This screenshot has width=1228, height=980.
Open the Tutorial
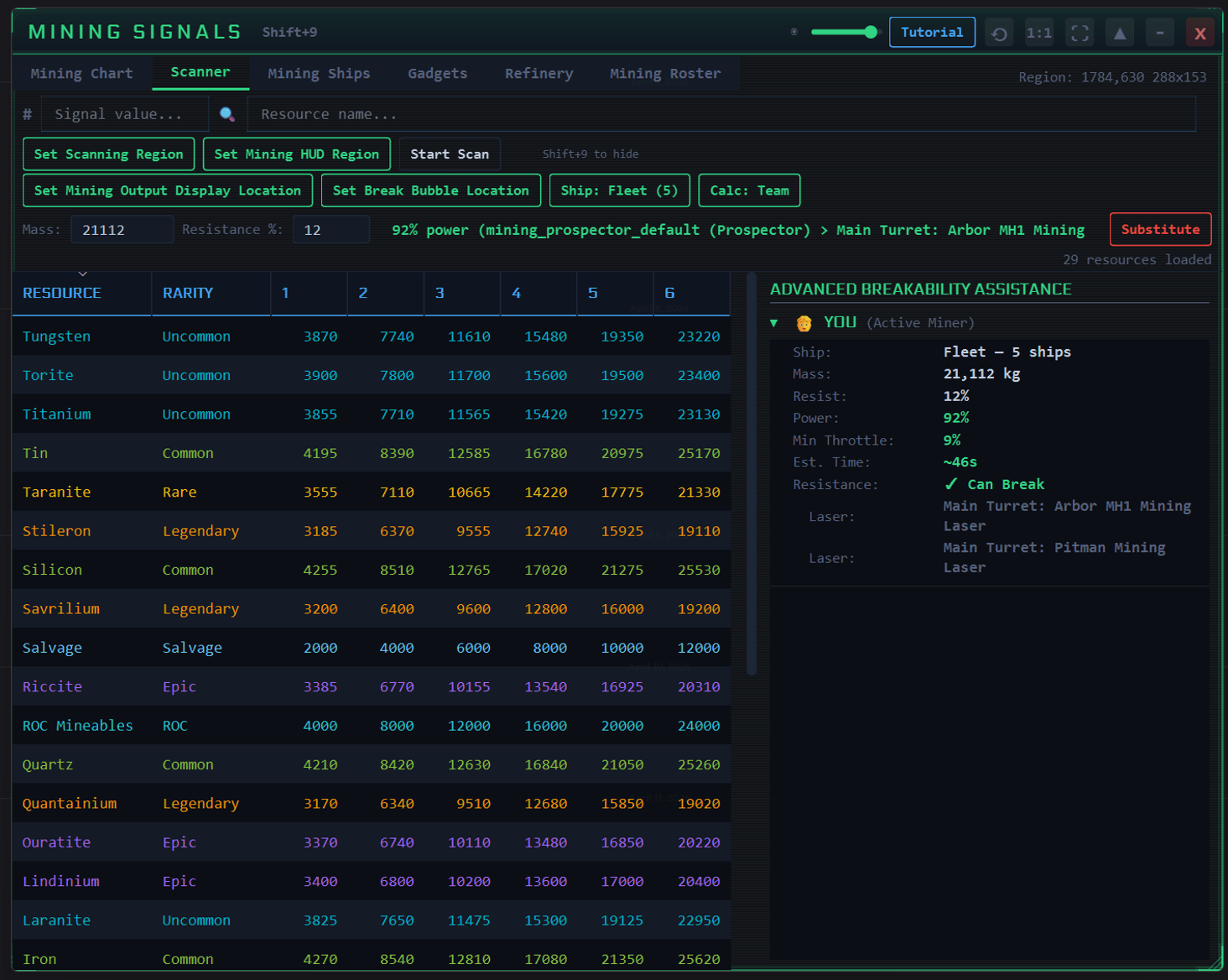point(931,33)
